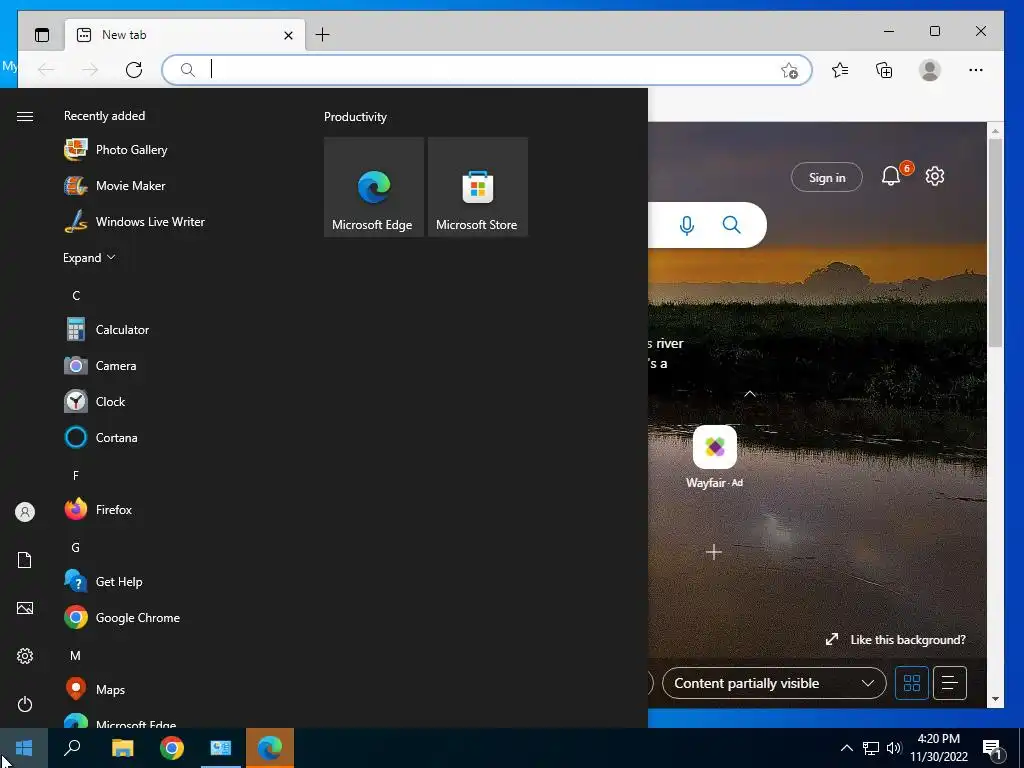The height and width of the screenshot is (768, 1024).
Task: Open Documents from Start sidebar
Action: pos(25,560)
